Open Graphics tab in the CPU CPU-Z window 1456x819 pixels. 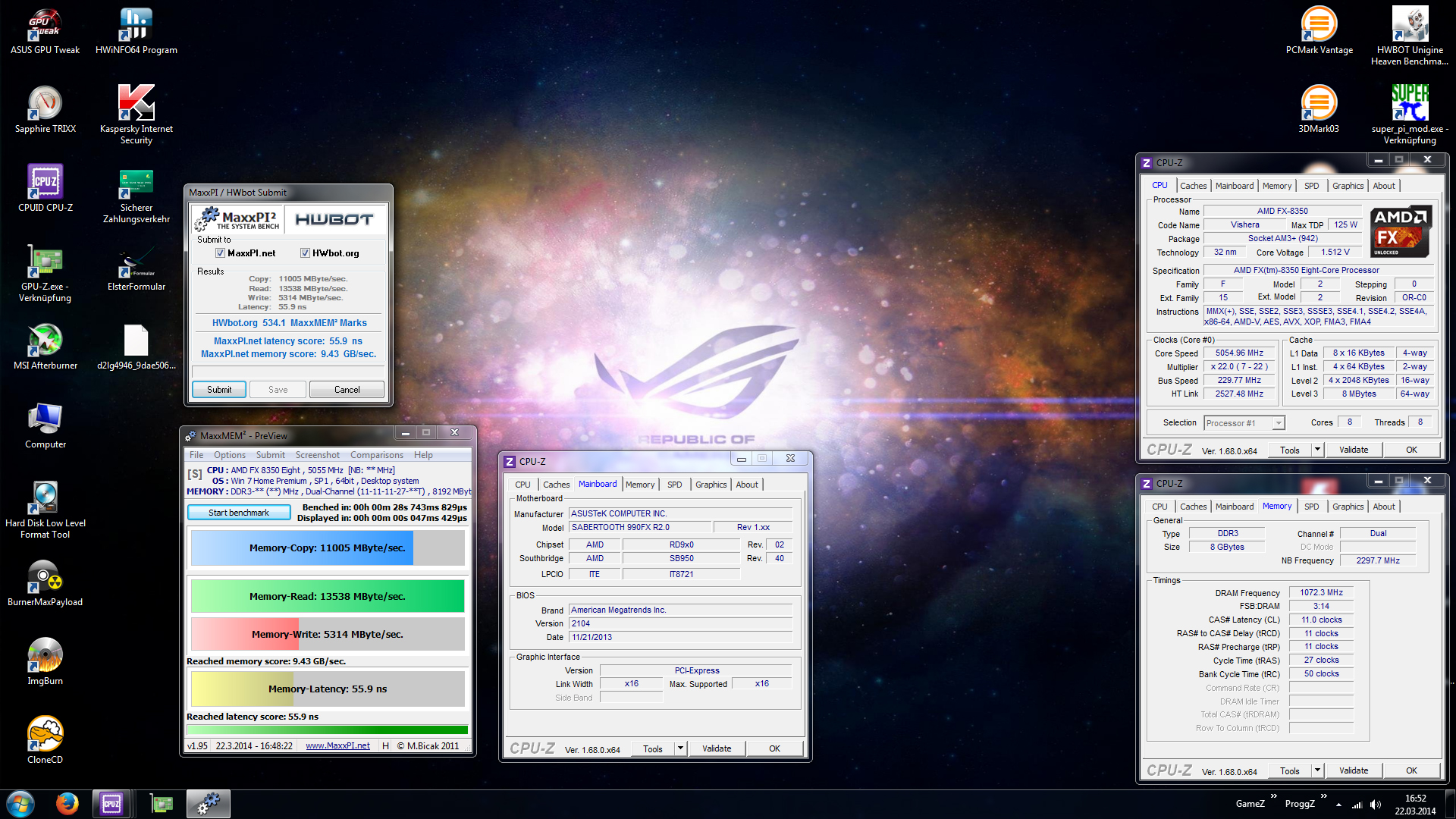pyautogui.click(x=1348, y=186)
